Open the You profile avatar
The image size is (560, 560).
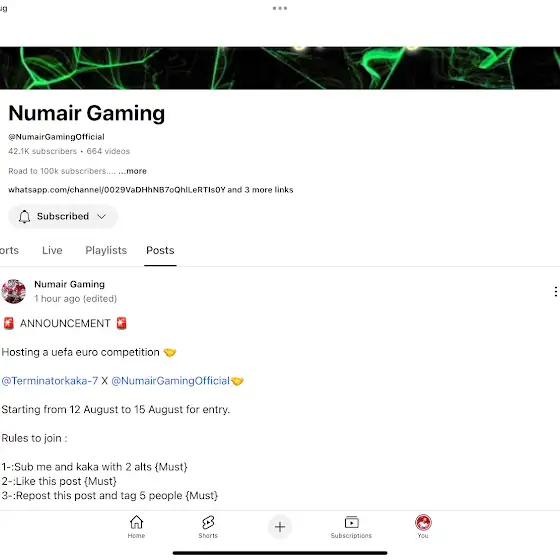(x=423, y=522)
